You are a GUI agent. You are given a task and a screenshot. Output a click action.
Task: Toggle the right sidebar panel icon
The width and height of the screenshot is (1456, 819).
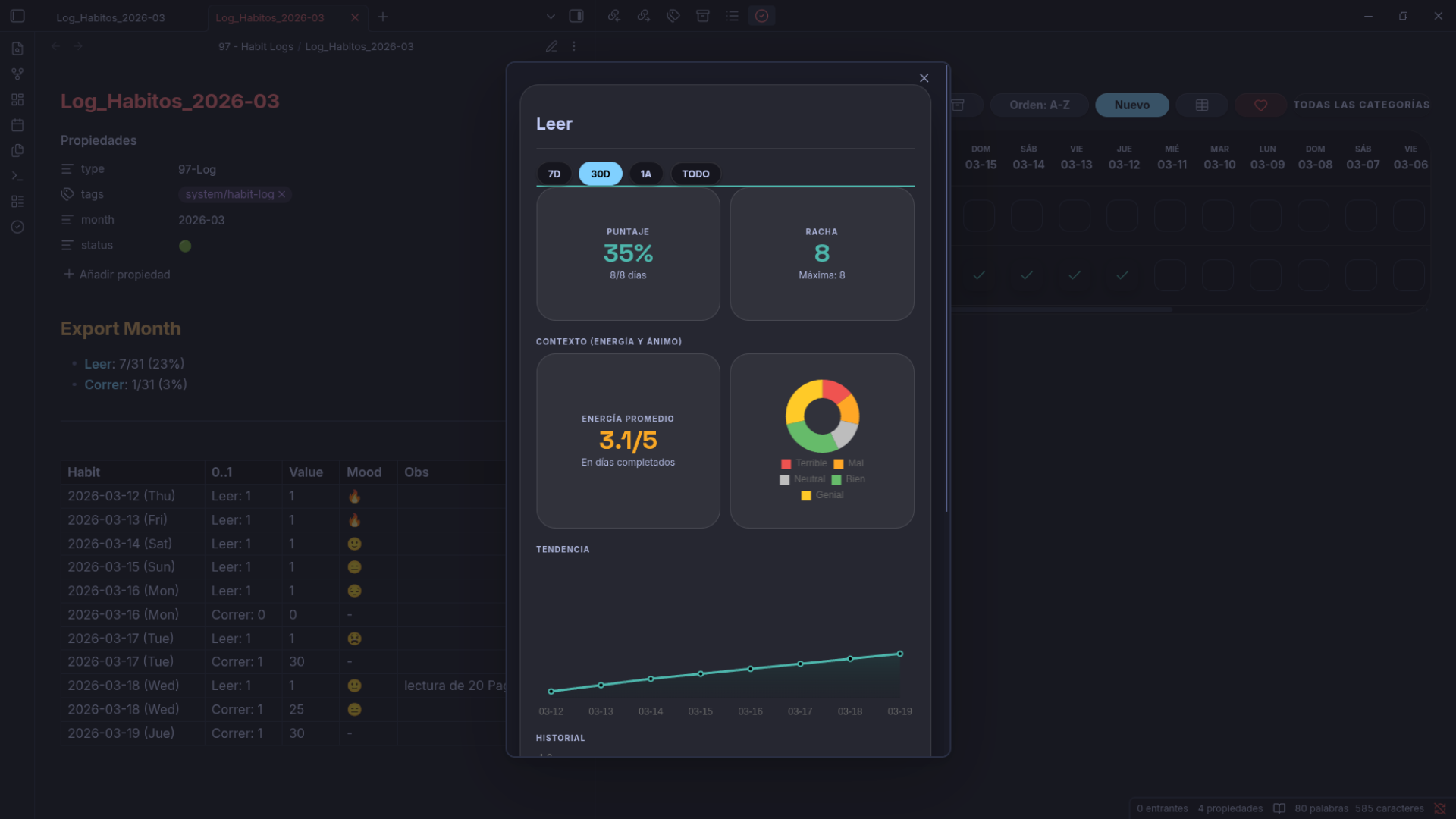coord(576,16)
